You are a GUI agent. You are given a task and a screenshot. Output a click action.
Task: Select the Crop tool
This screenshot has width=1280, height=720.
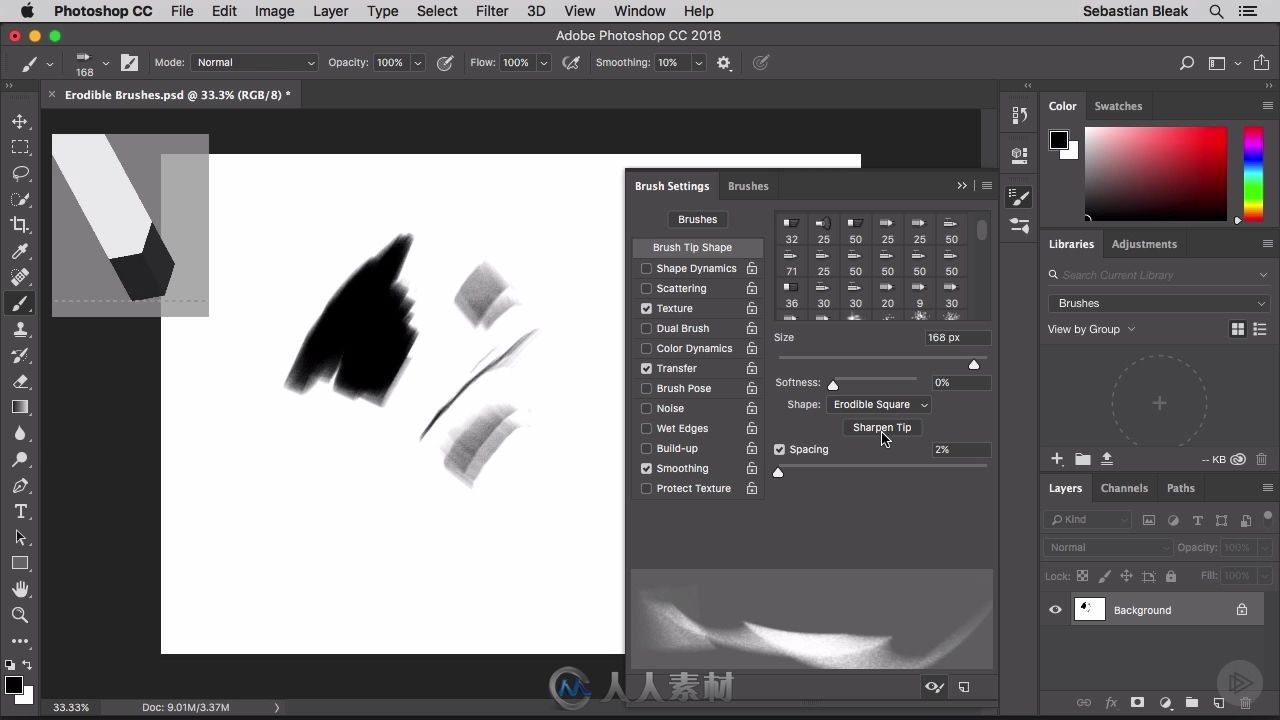20,225
